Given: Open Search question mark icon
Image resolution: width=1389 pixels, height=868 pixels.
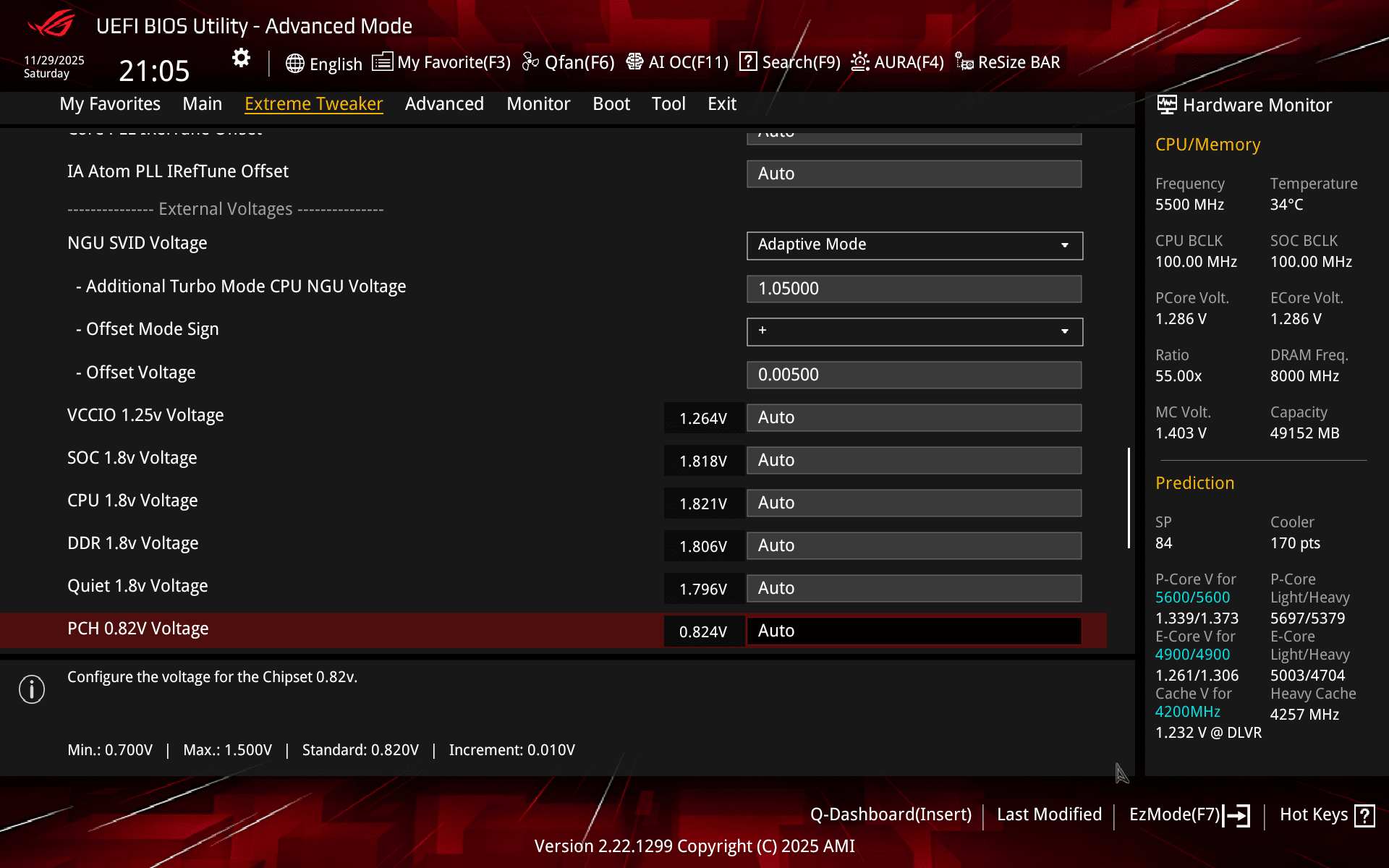Looking at the screenshot, I should point(748,62).
